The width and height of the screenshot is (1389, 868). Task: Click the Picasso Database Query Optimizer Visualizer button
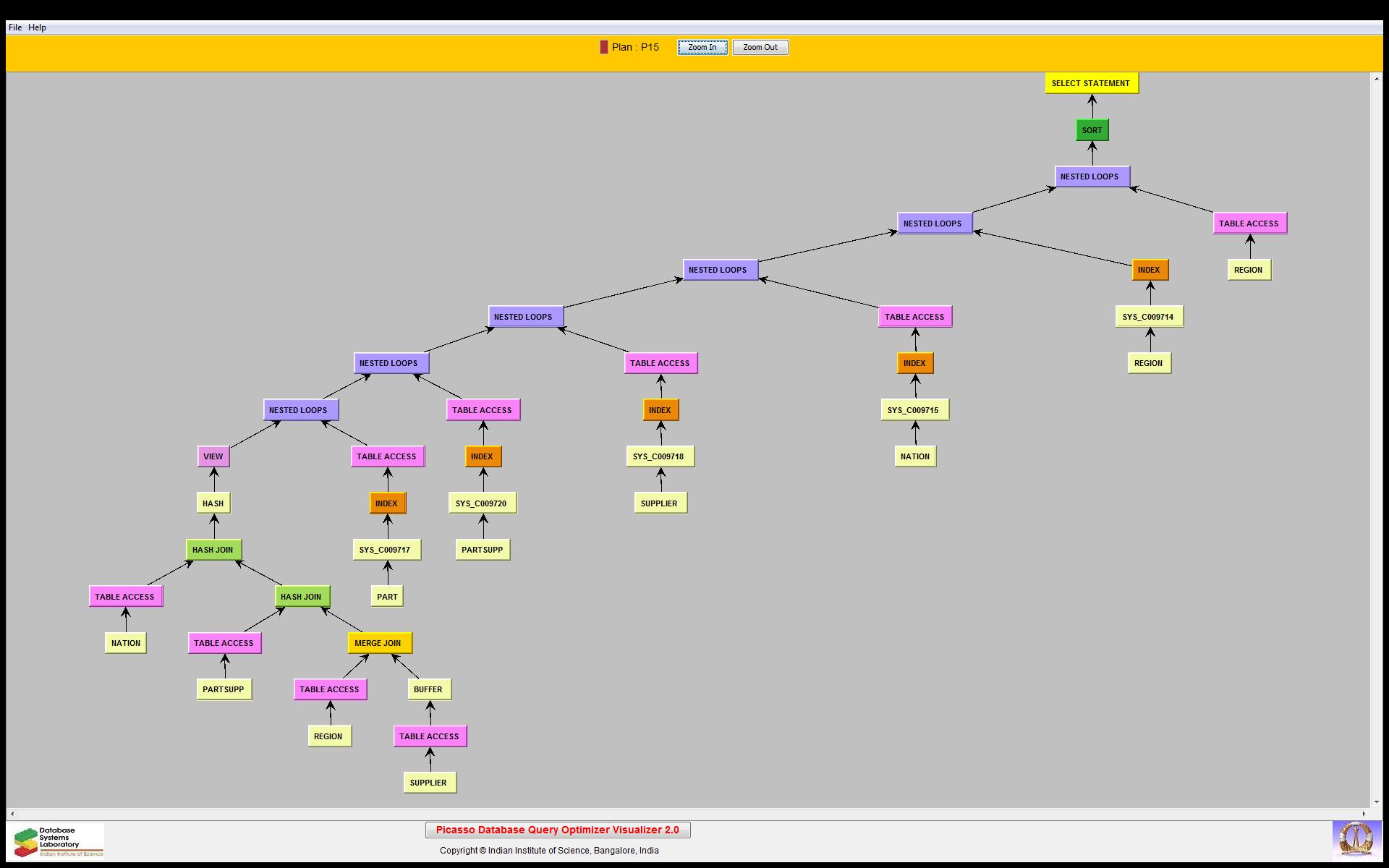(x=557, y=830)
